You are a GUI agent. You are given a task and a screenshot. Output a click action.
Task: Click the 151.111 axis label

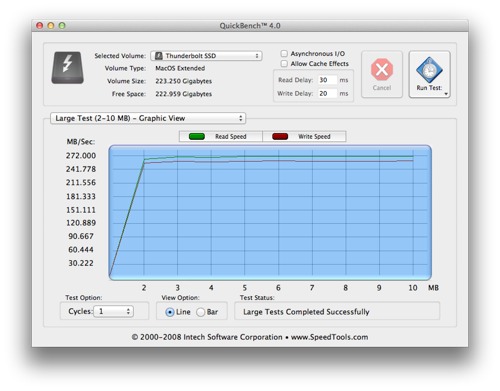81,210
